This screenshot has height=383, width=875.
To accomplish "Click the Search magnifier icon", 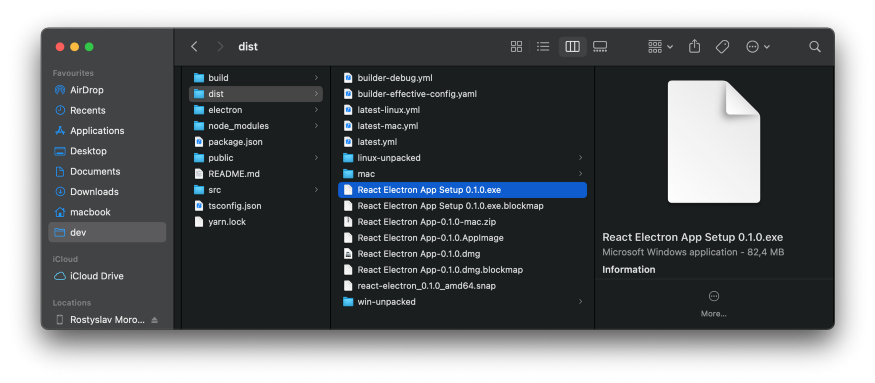I will pos(815,47).
